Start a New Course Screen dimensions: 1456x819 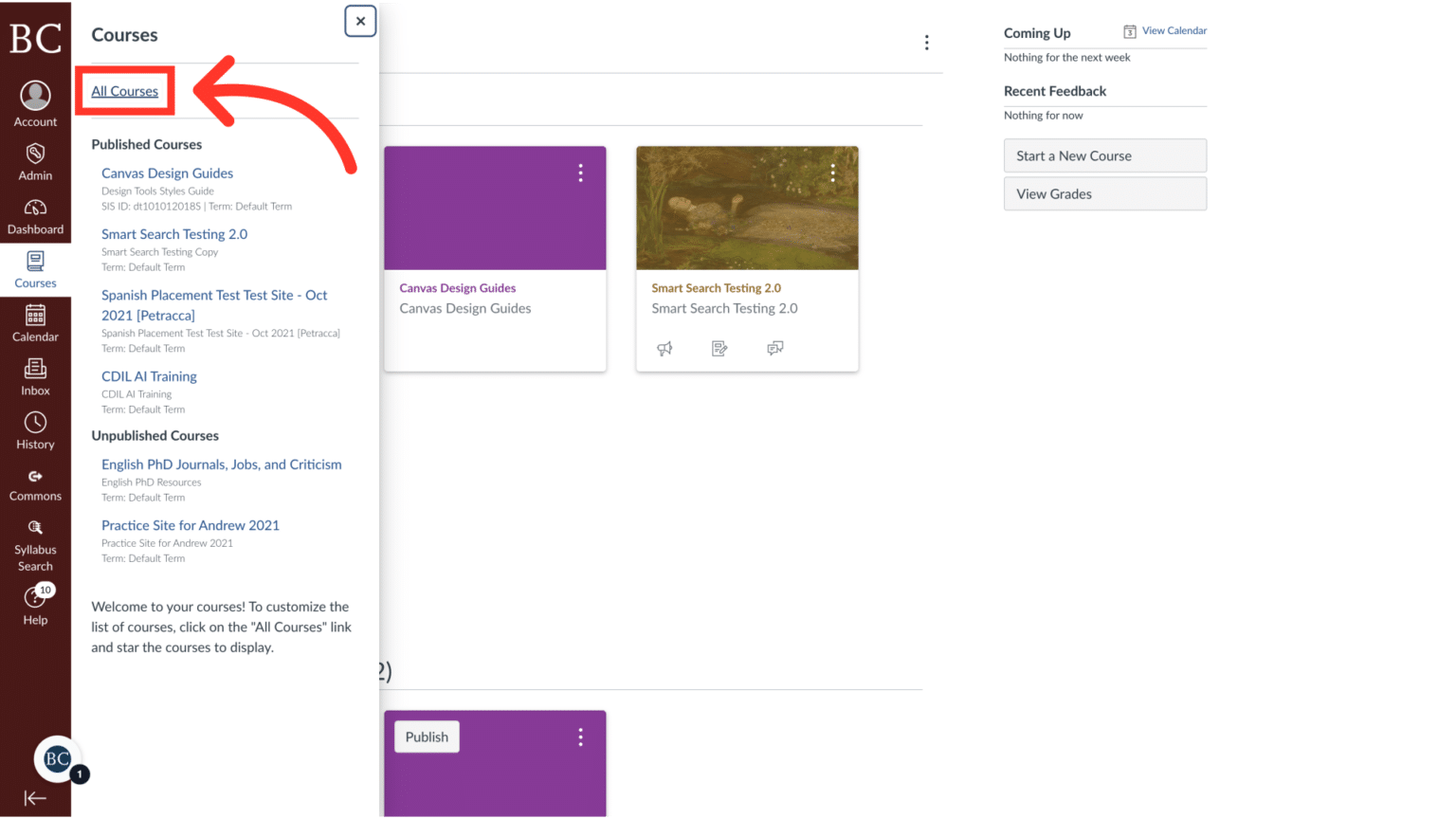pos(1104,155)
